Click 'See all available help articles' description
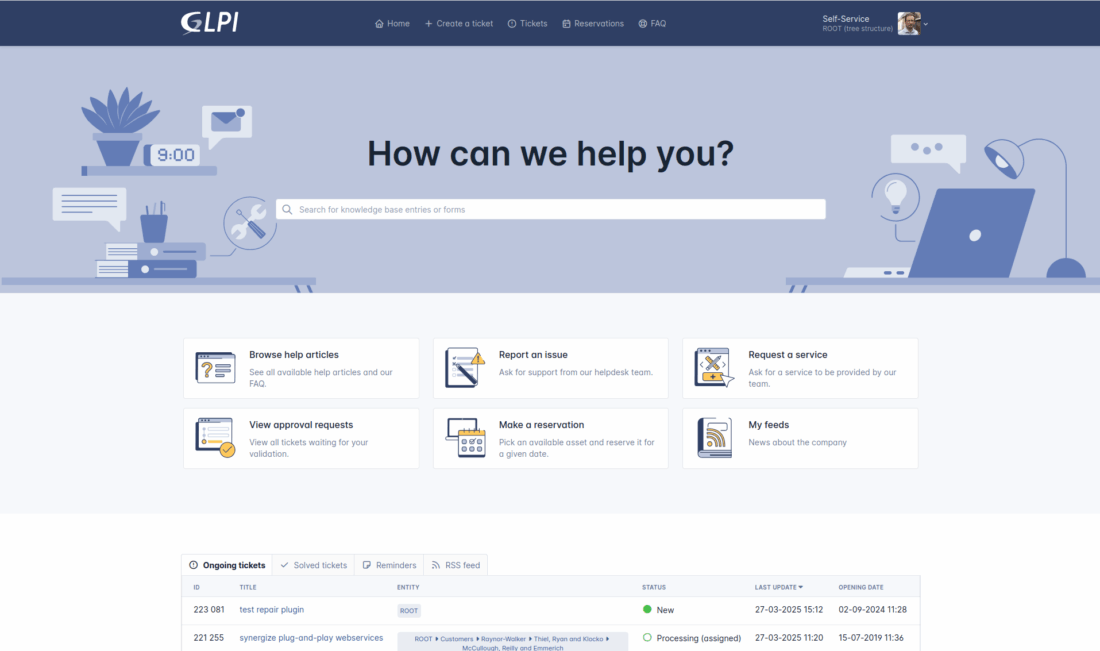Viewport: 1100px width, 651px height. 321,378
